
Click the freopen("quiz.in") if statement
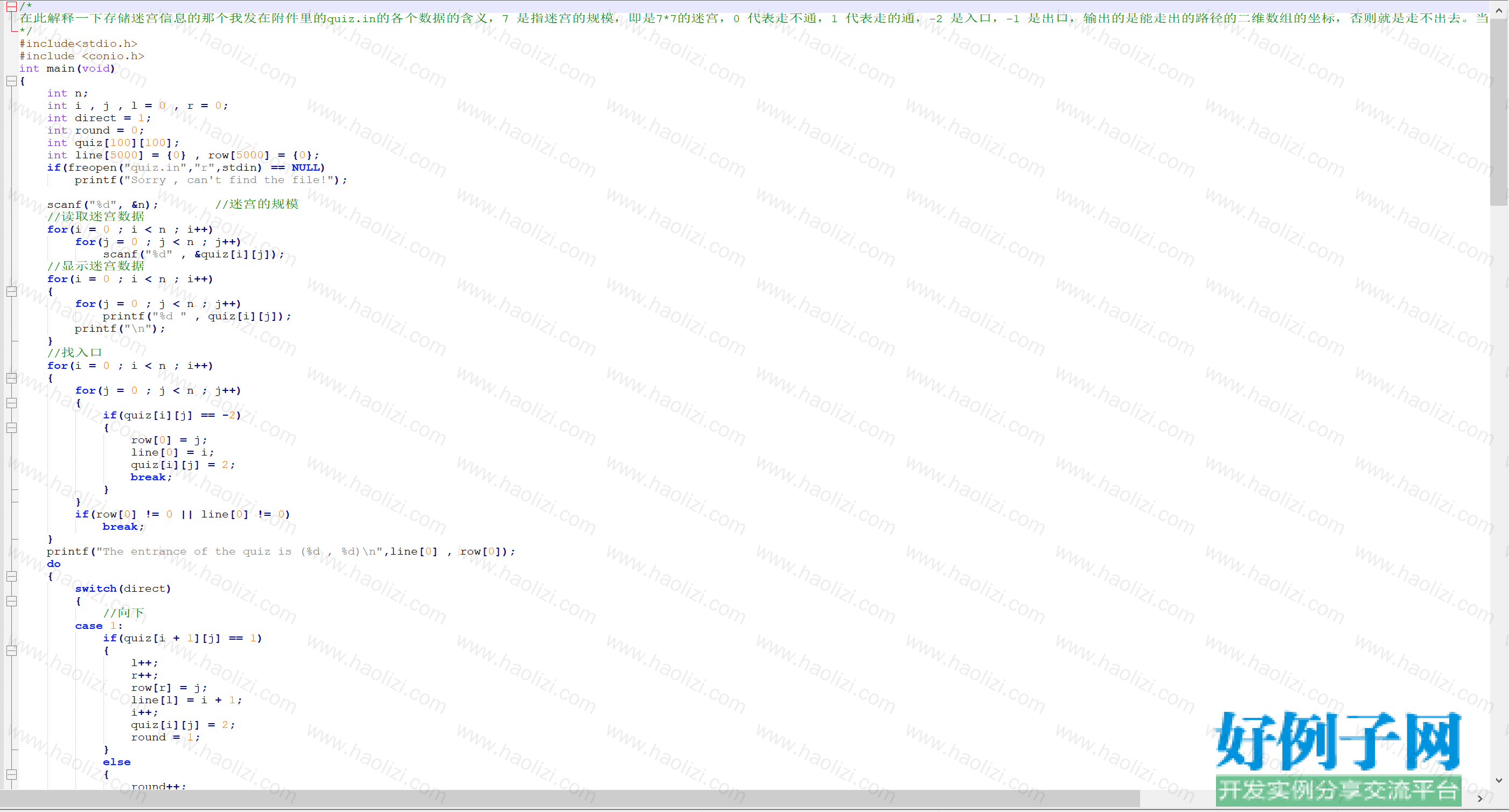(186, 167)
